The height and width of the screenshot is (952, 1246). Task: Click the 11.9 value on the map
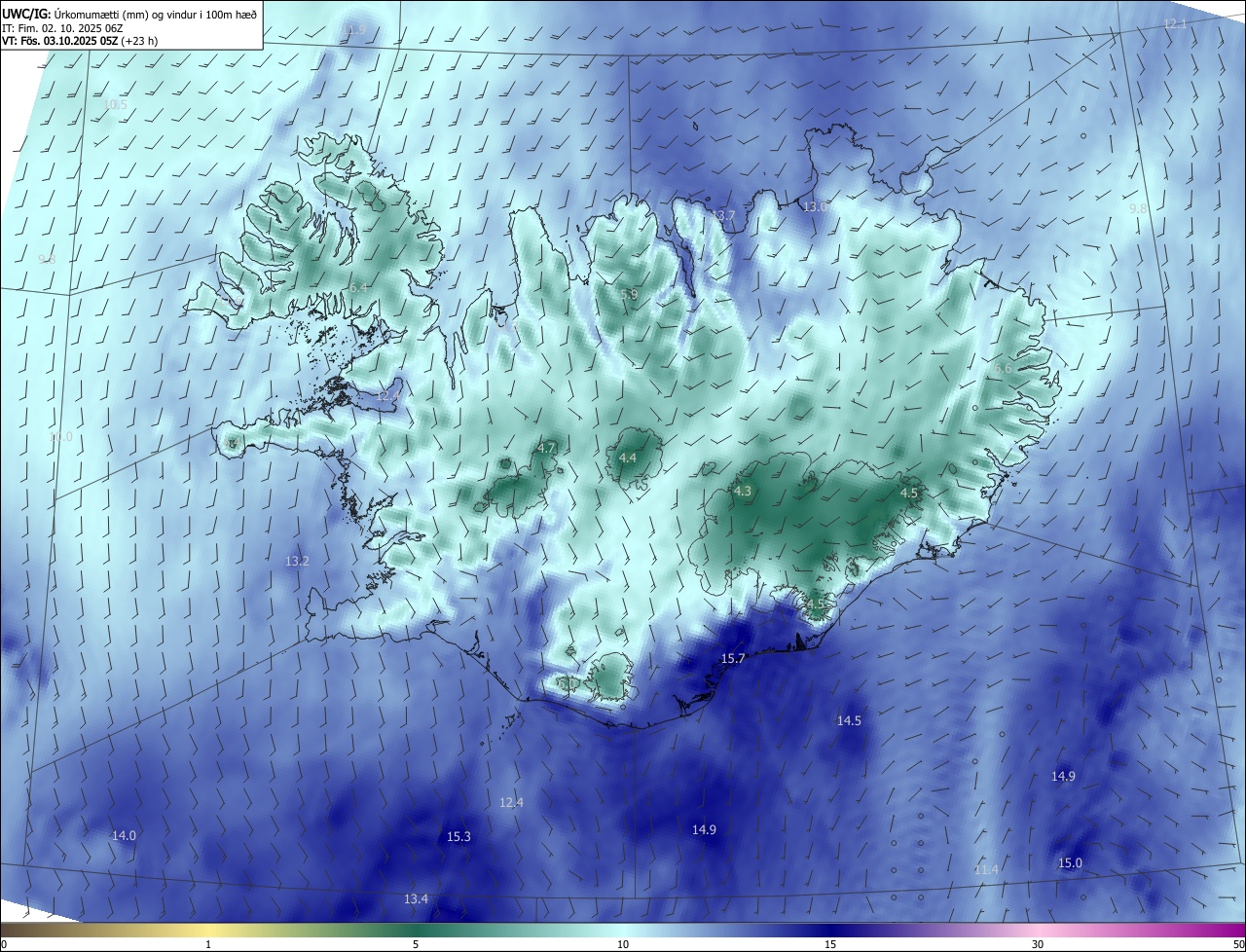(354, 30)
